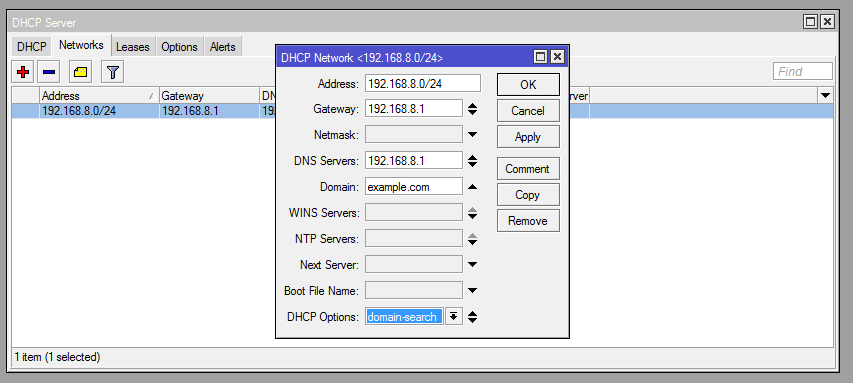Select the Networks tab
Image resolution: width=853 pixels, height=383 pixels.
pyautogui.click(x=81, y=45)
